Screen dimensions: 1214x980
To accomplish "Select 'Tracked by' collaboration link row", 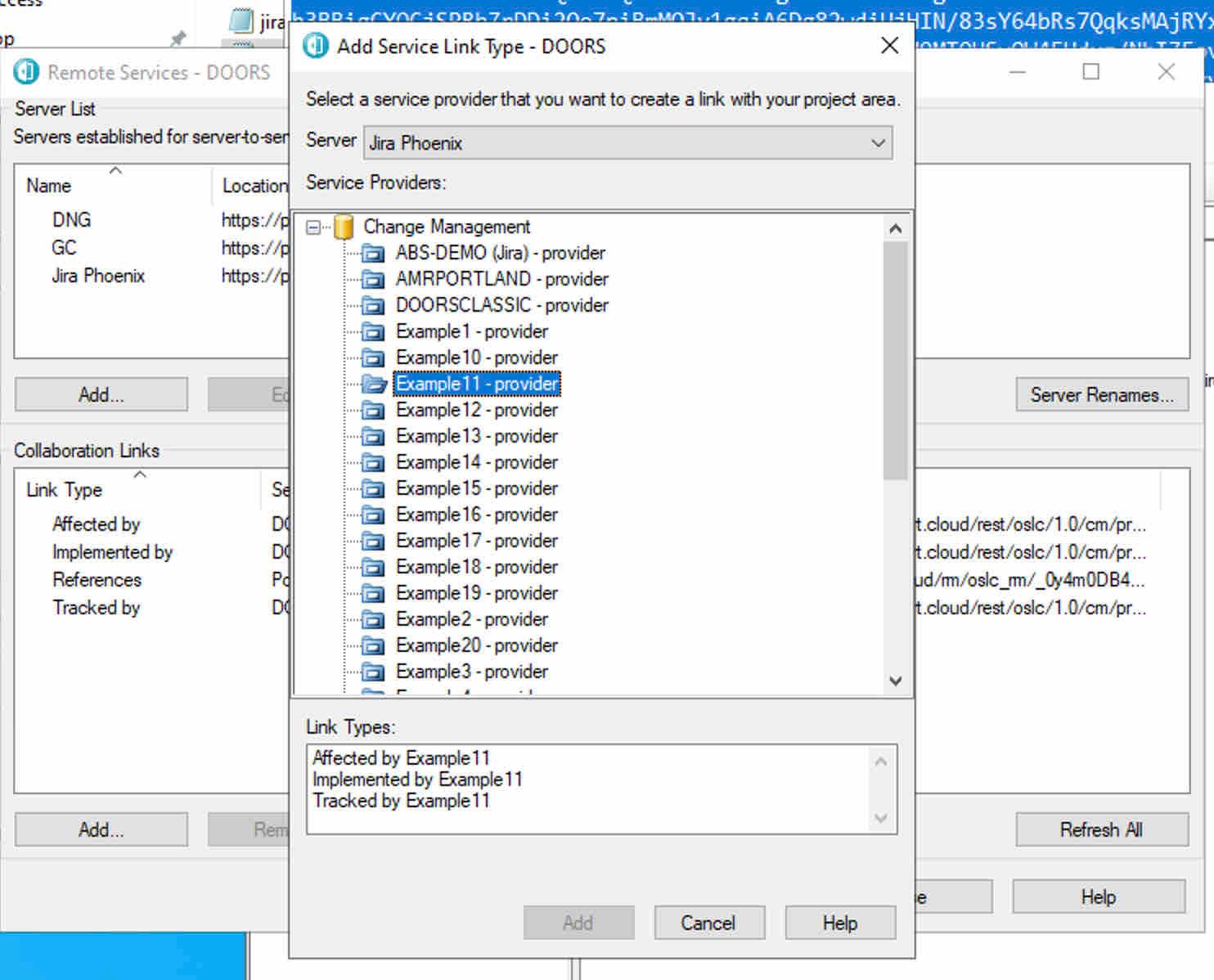I will pos(97,608).
